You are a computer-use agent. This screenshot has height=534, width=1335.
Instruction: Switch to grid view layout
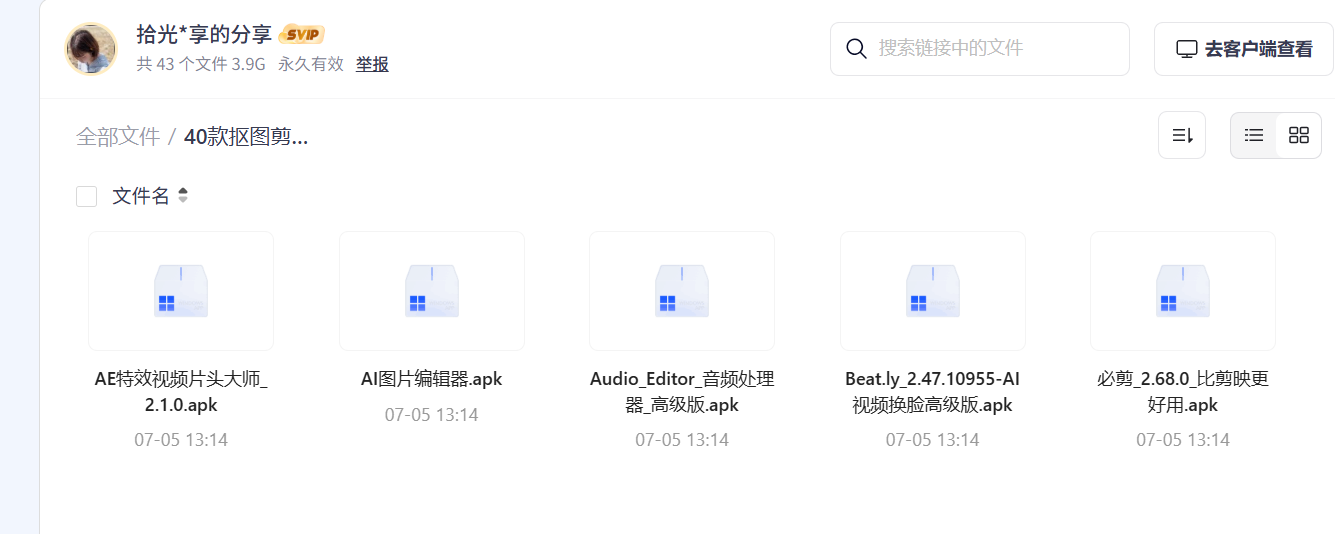tap(1299, 135)
